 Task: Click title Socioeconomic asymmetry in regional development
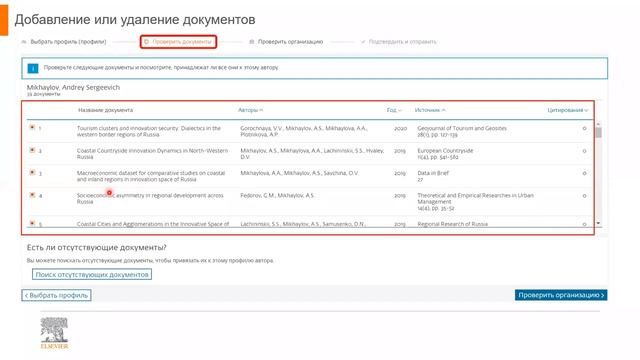point(150,198)
